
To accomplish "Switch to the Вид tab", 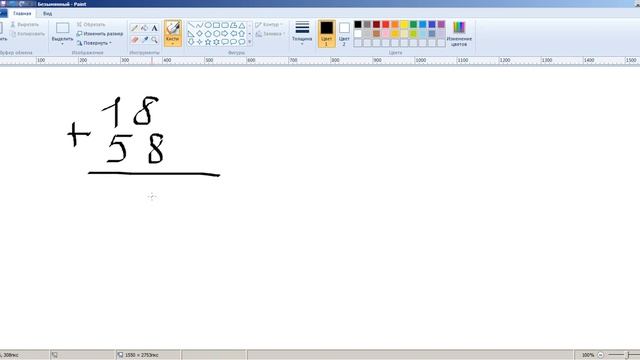I will point(47,13).
